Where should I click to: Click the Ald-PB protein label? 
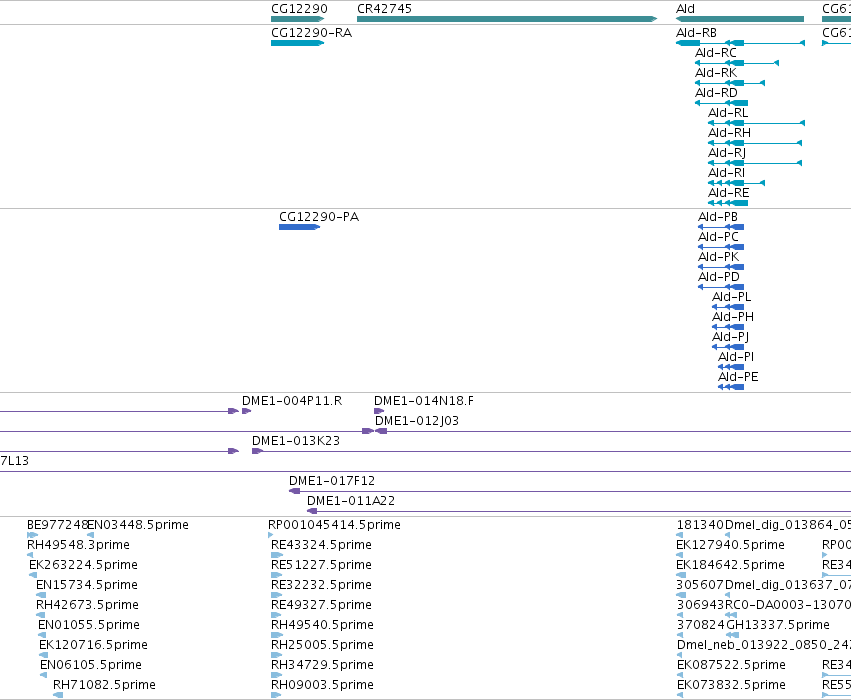click(x=717, y=217)
